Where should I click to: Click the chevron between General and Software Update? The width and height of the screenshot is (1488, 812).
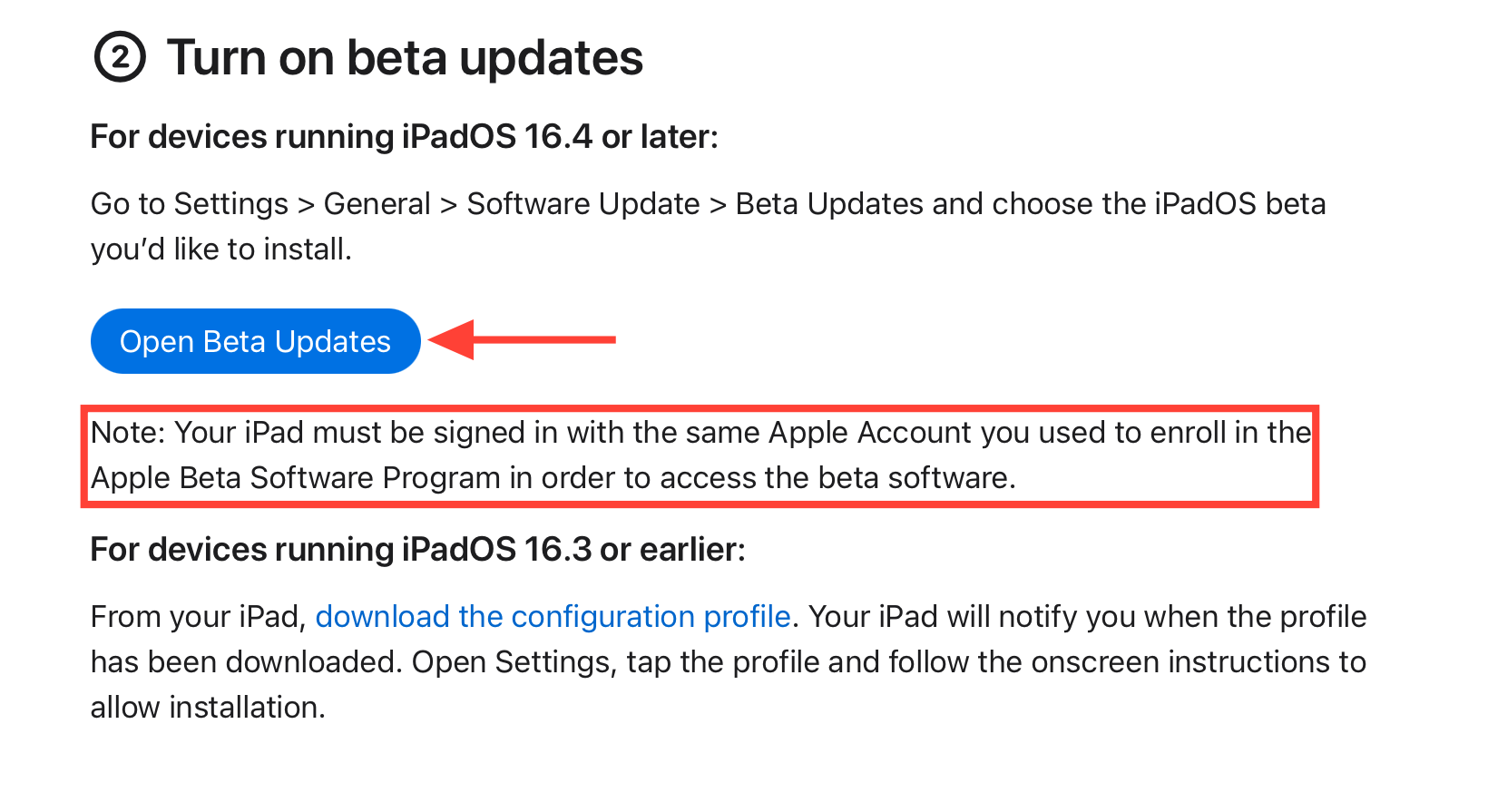[x=448, y=205]
